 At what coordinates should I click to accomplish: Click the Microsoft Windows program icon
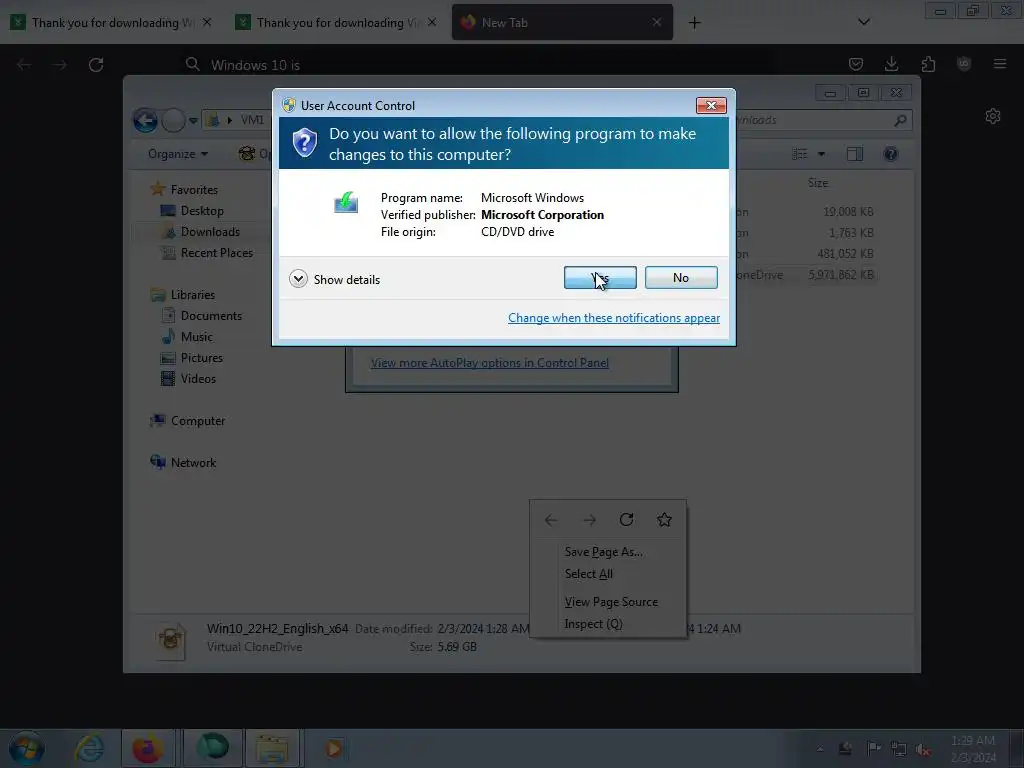(x=345, y=202)
